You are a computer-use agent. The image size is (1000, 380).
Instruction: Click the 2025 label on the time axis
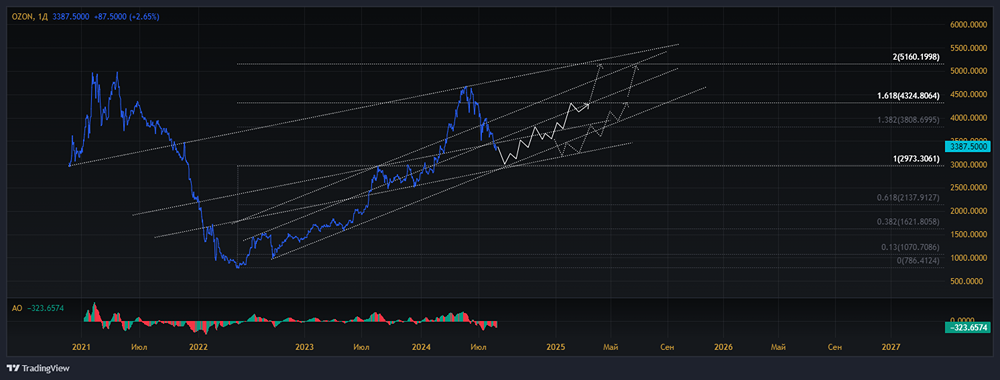(555, 347)
